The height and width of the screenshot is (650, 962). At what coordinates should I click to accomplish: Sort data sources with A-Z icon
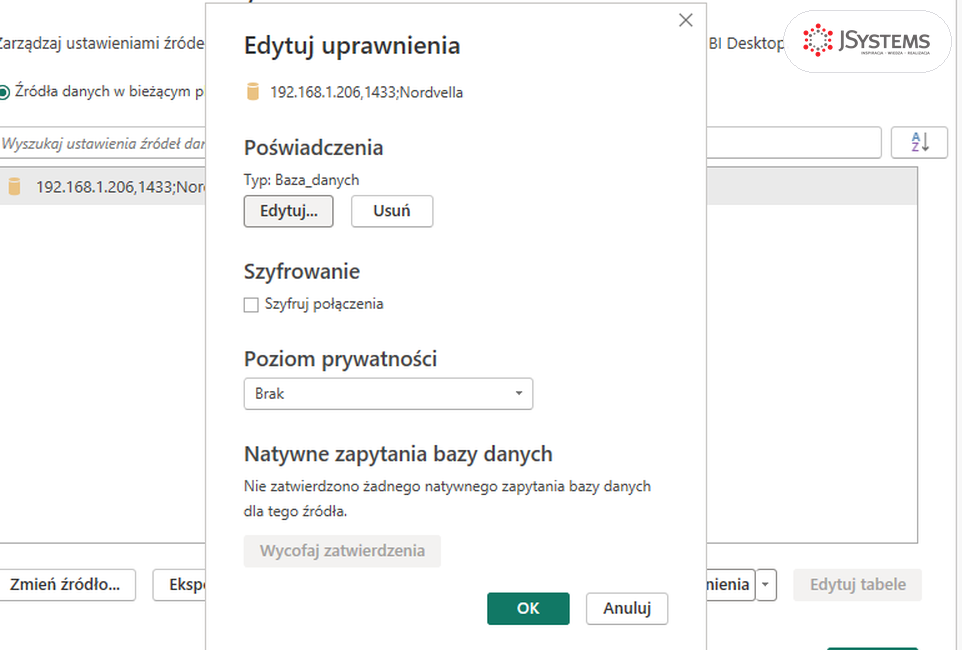919,142
